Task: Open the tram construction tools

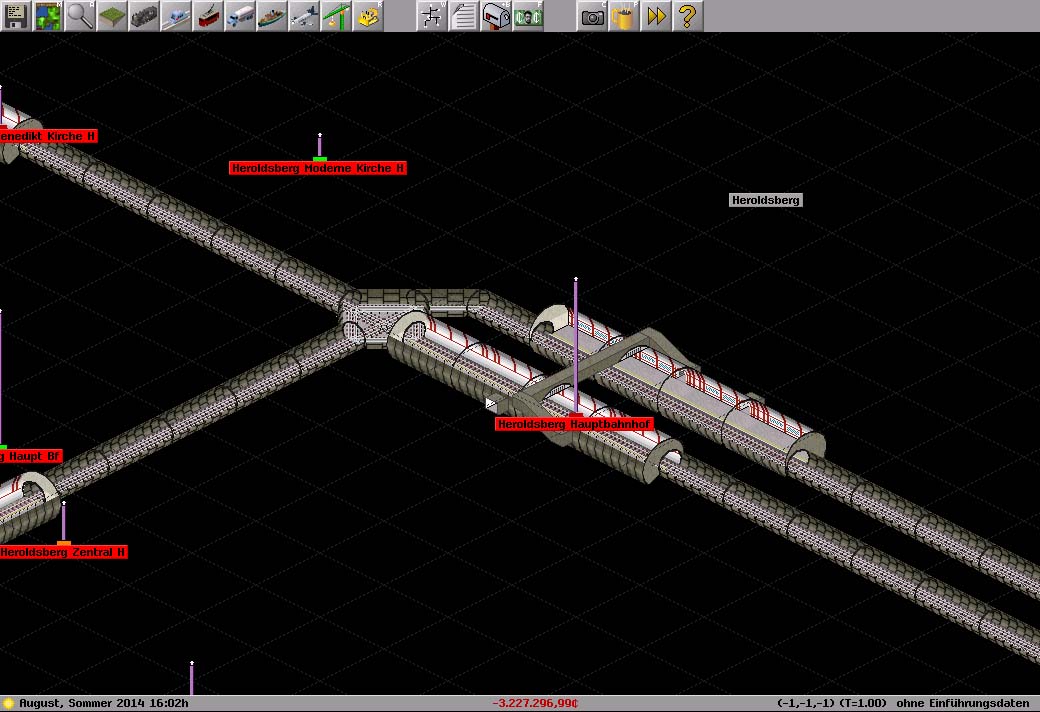Action: coord(208,16)
